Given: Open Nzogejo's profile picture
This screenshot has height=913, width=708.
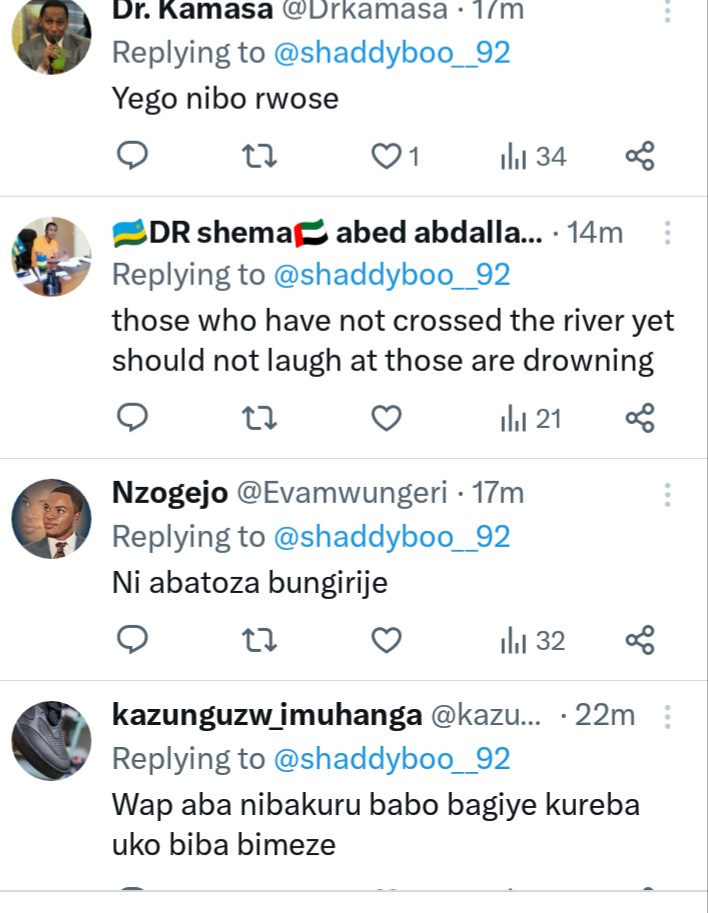Looking at the screenshot, I should (x=51, y=519).
